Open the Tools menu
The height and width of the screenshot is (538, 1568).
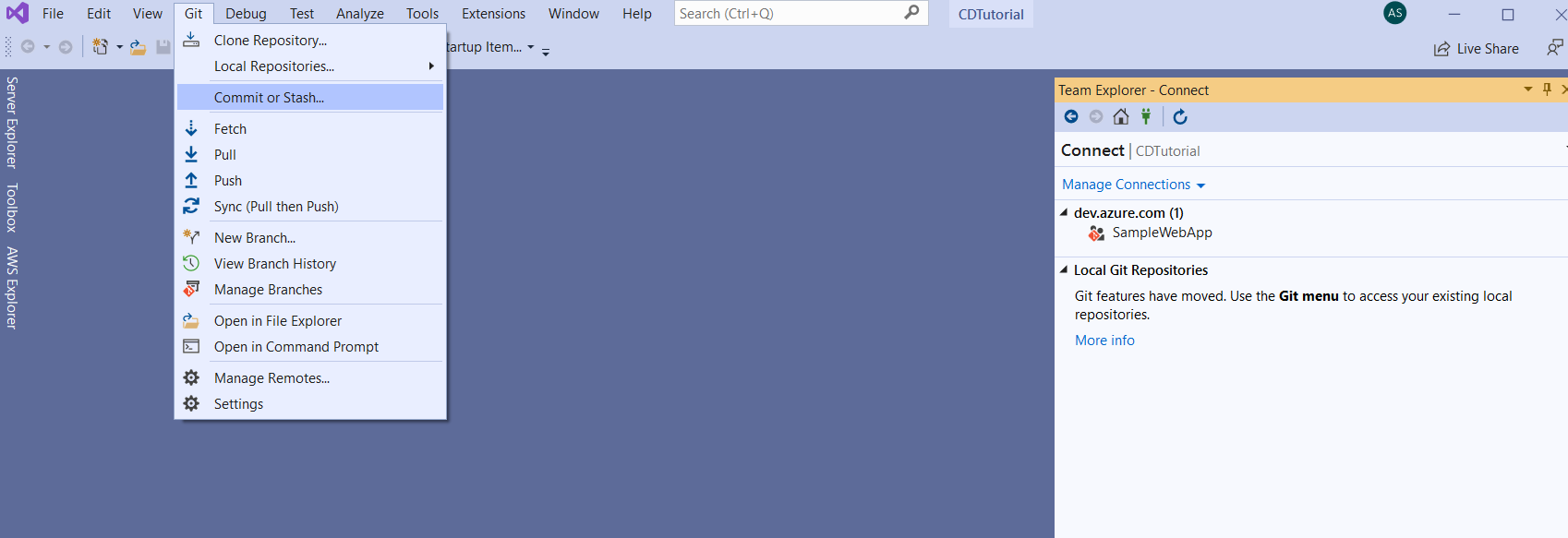pos(422,13)
